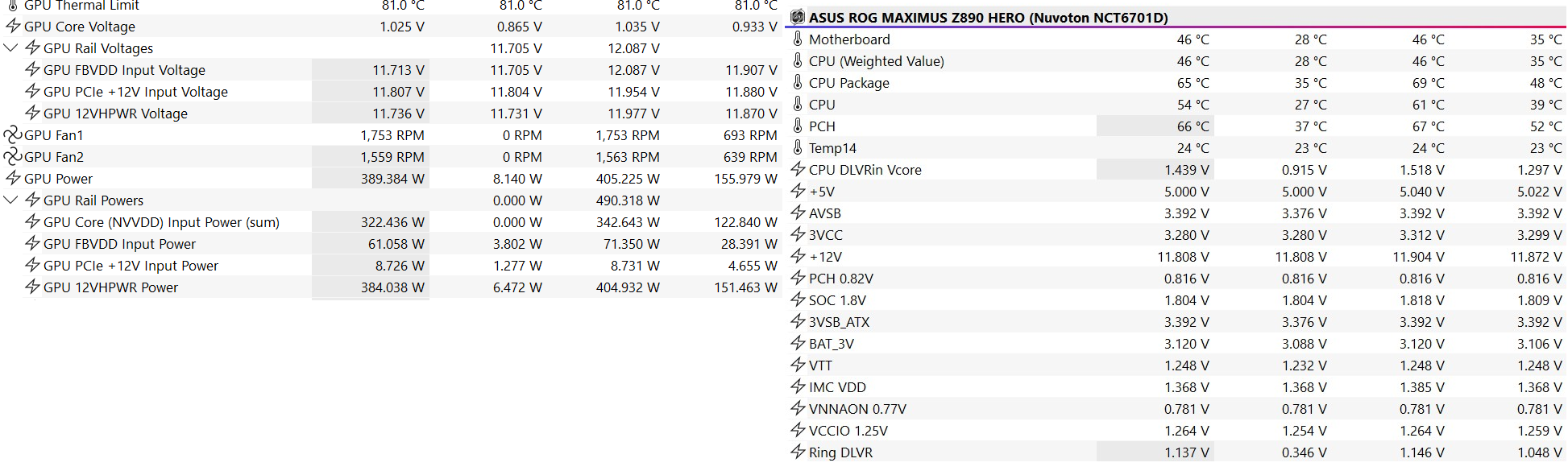Click the GPU 12VHPWR Voltage bolt icon
The image size is (1568, 475).
pos(32,113)
